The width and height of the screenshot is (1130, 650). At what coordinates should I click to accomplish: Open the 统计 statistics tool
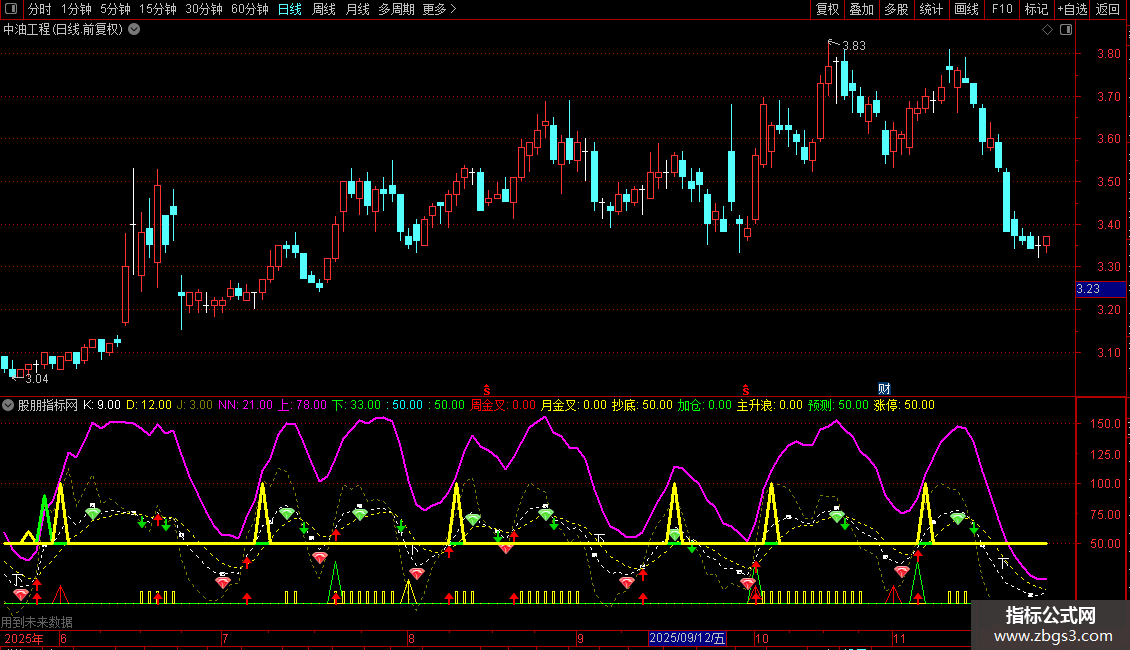(x=931, y=9)
